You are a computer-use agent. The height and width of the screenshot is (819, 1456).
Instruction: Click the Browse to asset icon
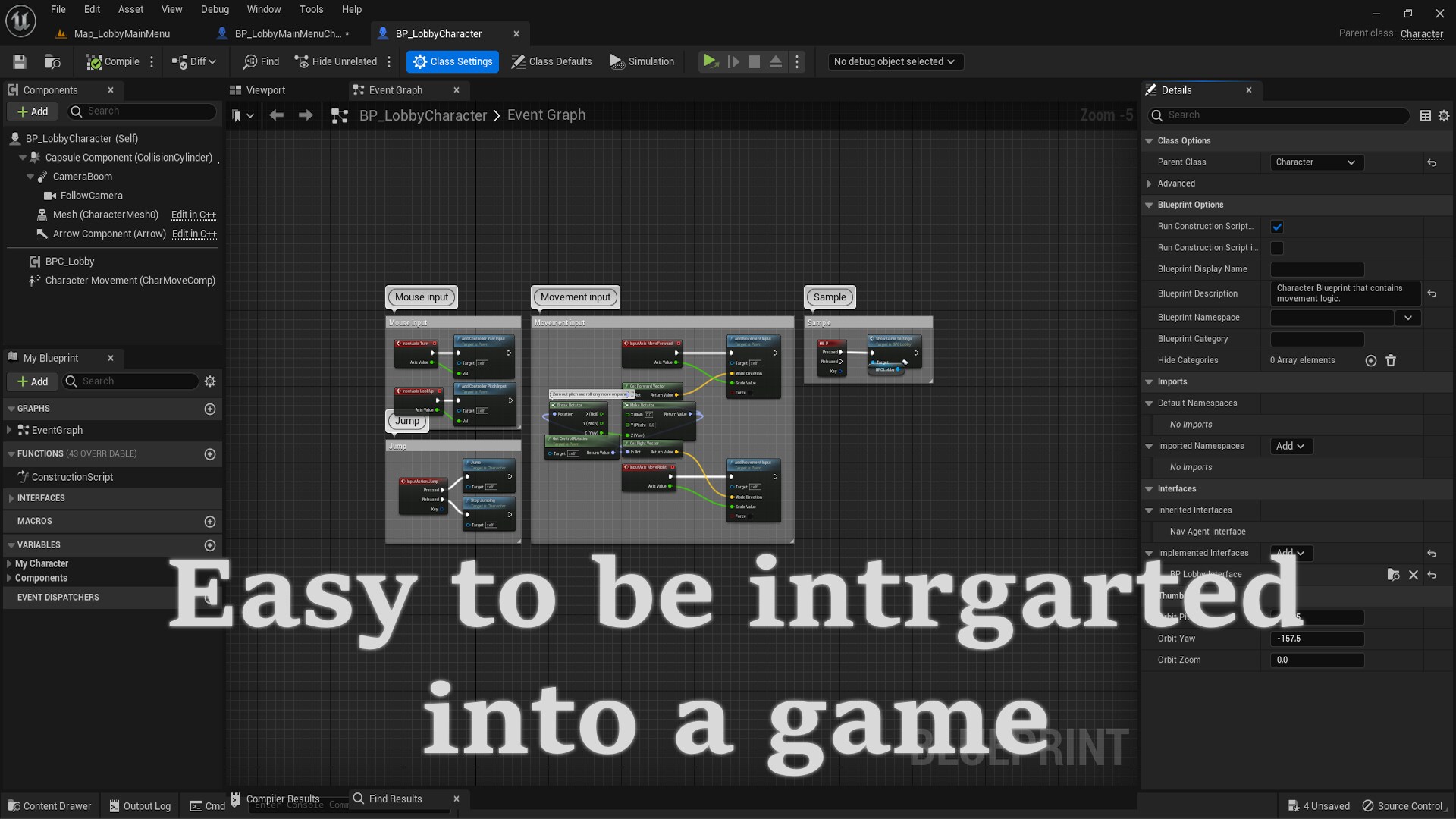click(x=52, y=61)
